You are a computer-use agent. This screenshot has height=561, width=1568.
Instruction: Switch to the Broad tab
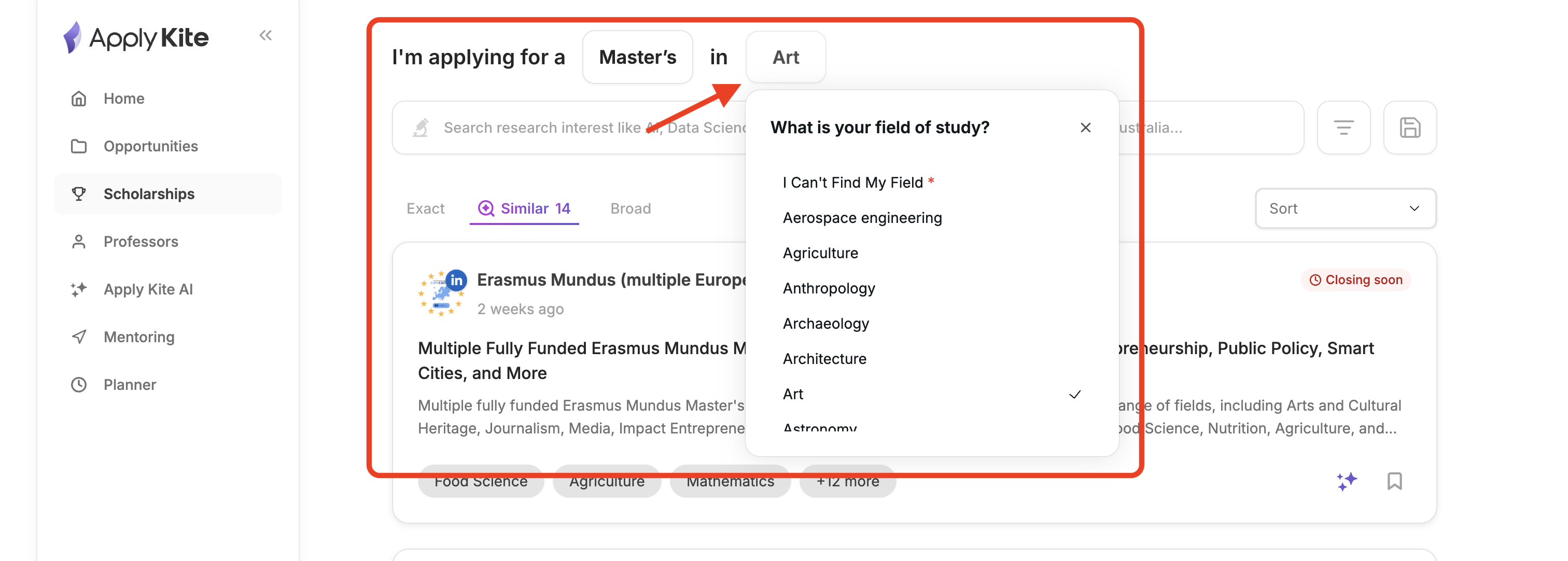[x=630, y=209]
